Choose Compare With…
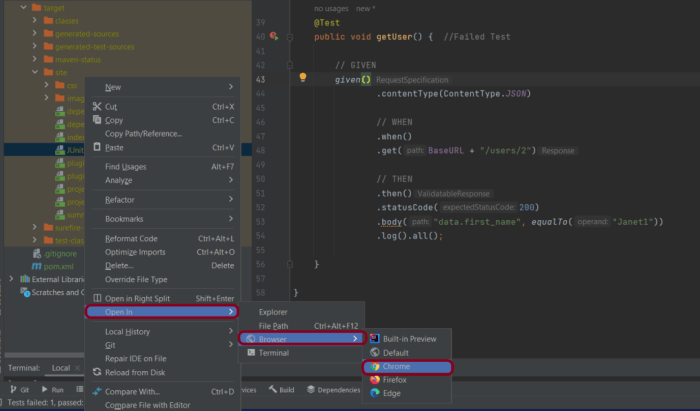Image resolution: width=700 pixels, height=411 pixels. pyautogui.click(x=163, y=392)
